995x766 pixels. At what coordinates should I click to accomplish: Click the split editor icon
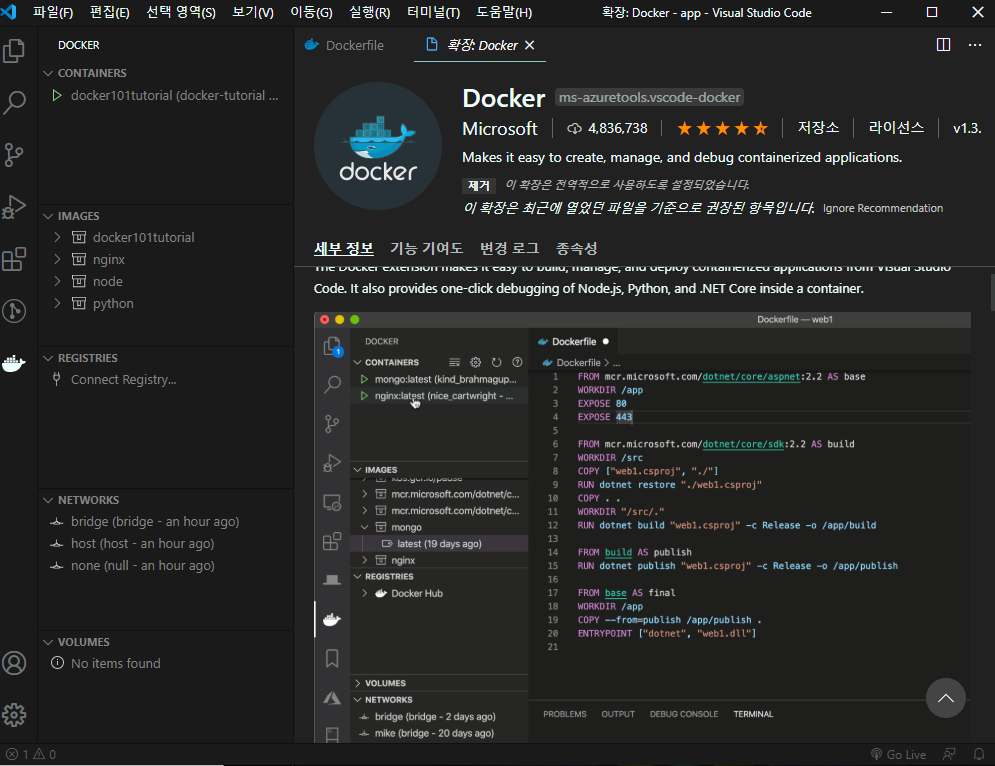943,44
